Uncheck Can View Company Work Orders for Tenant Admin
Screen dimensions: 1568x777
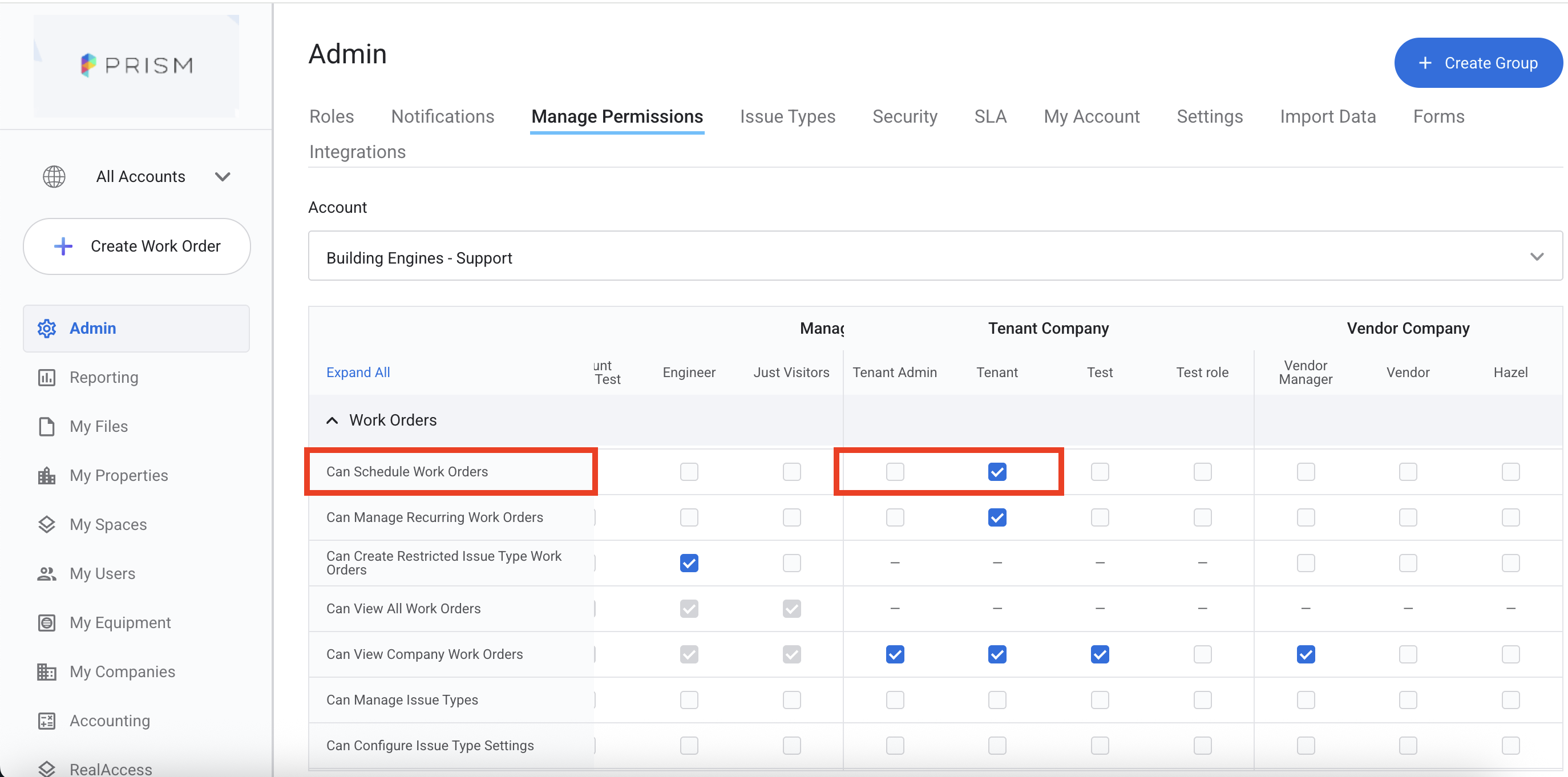point(895,654)
